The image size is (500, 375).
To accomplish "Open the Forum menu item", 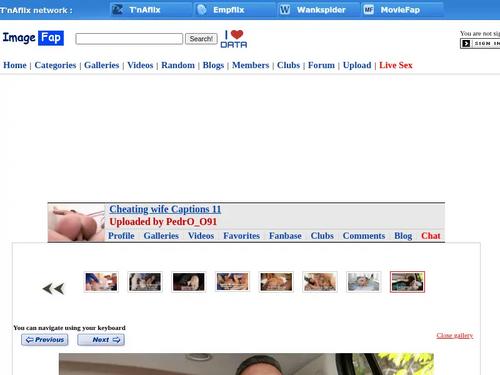I will (321, 65).
